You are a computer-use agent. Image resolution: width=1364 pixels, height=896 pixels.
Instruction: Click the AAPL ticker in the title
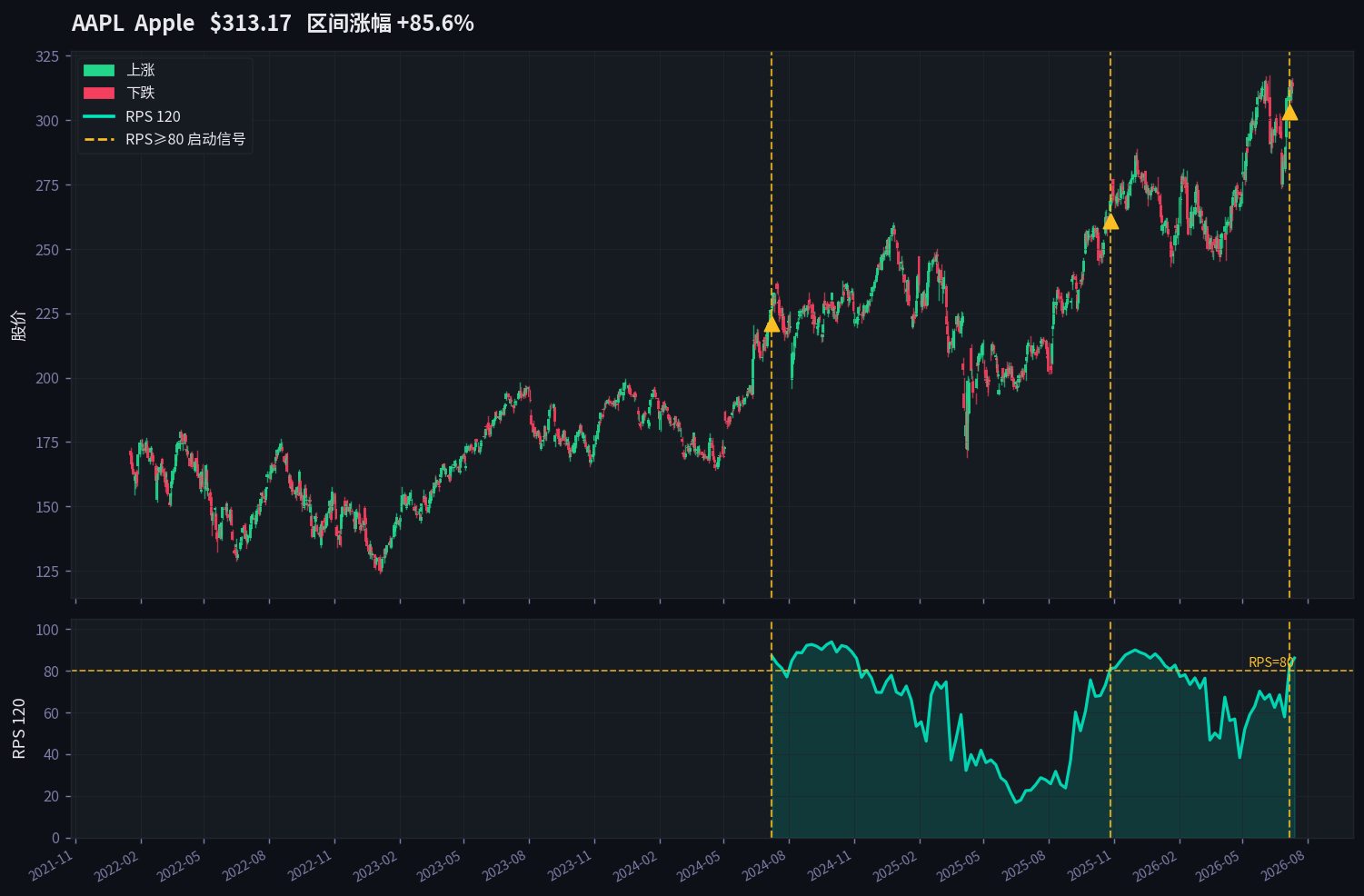tap(98, 23)
